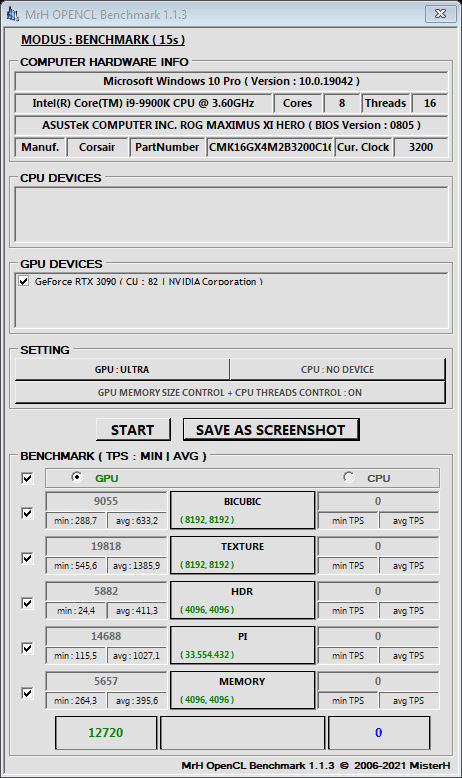Toggle the master benchmark checkbox beside GPU row
Screen dimensions: 462x778
point(27,478)
